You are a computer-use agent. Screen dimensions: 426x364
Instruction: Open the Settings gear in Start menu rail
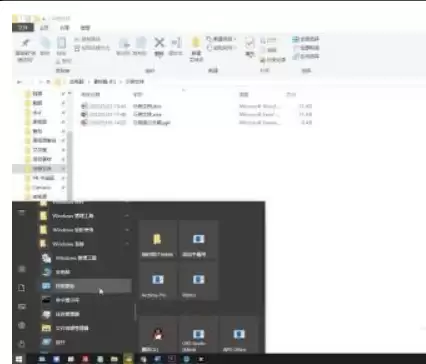point(22,325)
